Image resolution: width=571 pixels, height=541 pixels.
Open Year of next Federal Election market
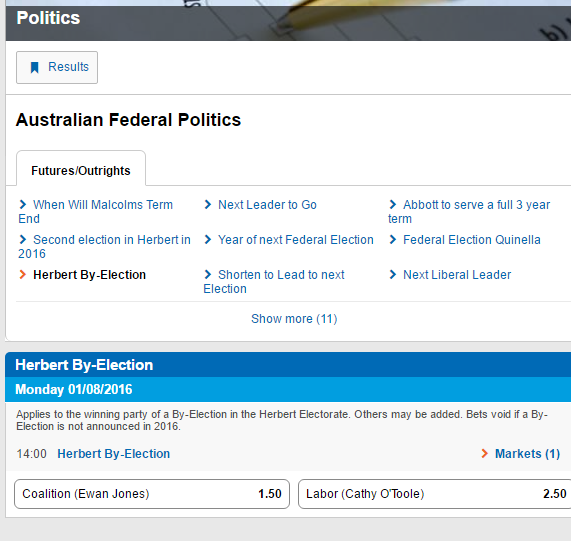pyautogui.click(x=296, y=240)
